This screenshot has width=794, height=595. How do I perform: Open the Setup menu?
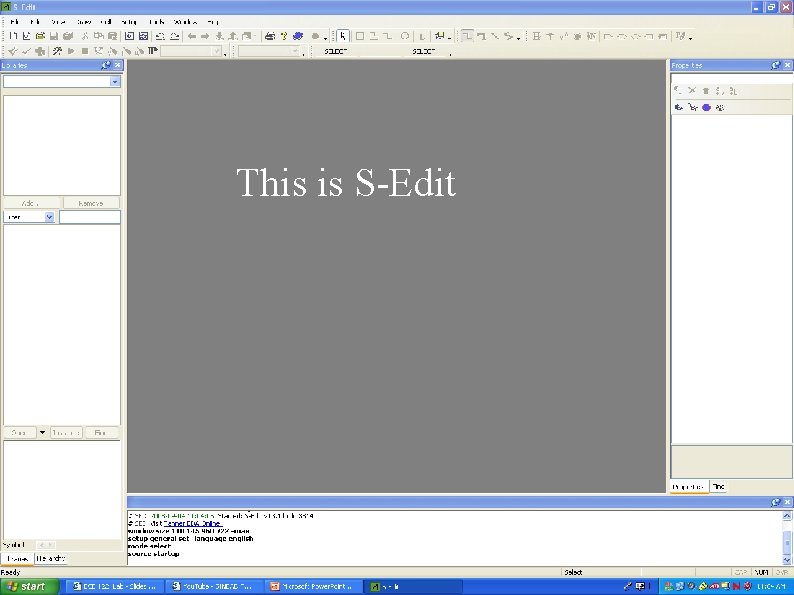tap(129, 22)
